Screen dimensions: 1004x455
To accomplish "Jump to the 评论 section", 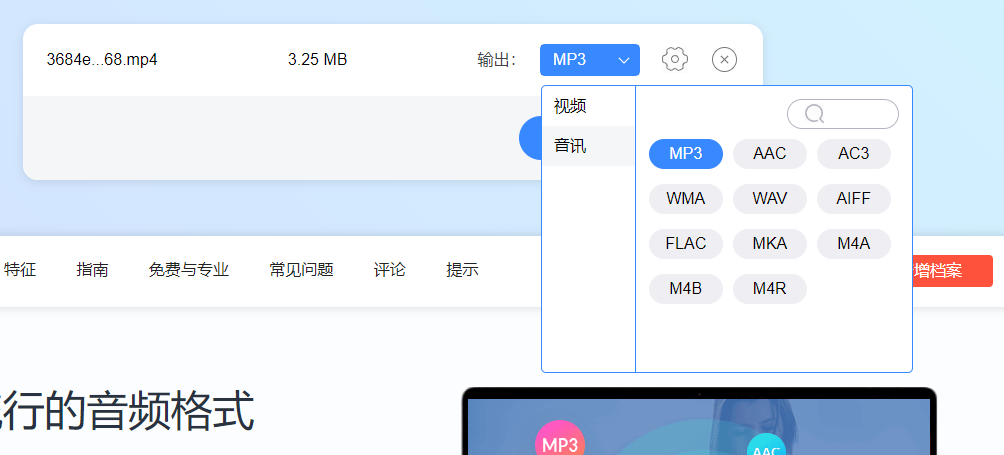I will tap(389, 270).
